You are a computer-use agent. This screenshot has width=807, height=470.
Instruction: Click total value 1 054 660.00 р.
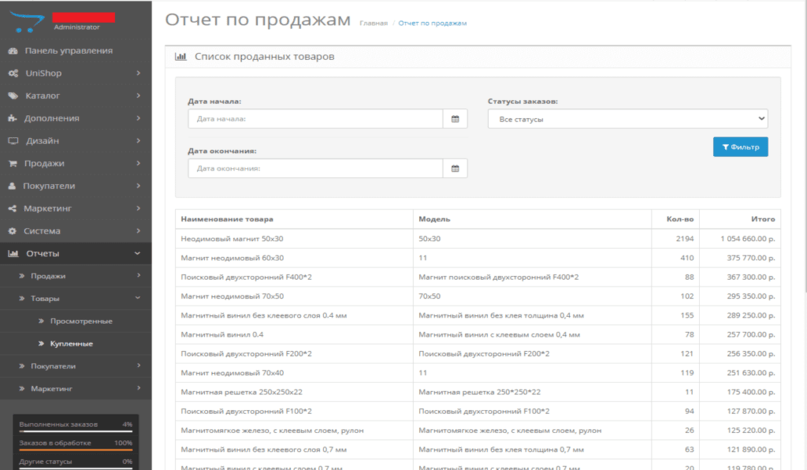point(748,239)
